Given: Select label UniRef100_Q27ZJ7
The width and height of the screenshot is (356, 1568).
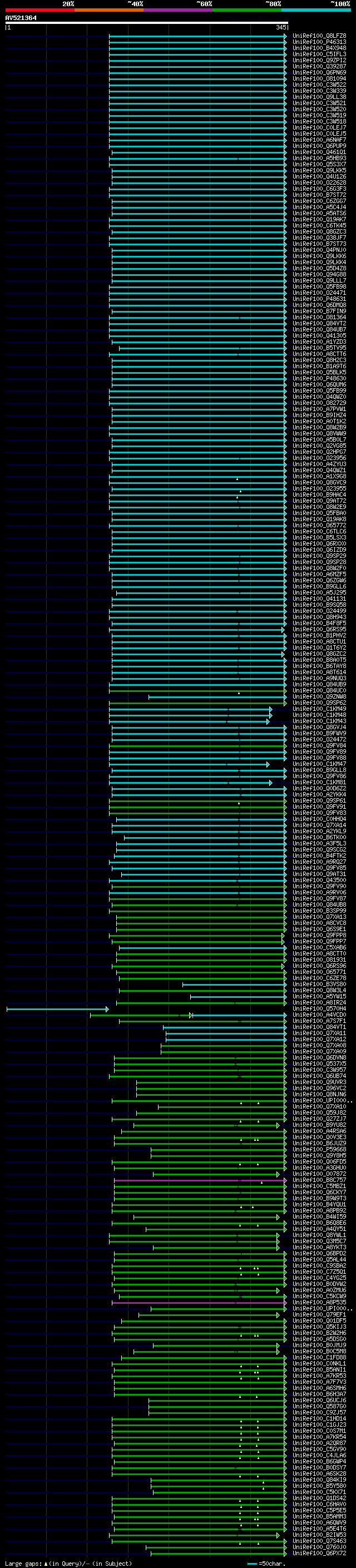Looking at the screenshot, I should point(319,1119).
